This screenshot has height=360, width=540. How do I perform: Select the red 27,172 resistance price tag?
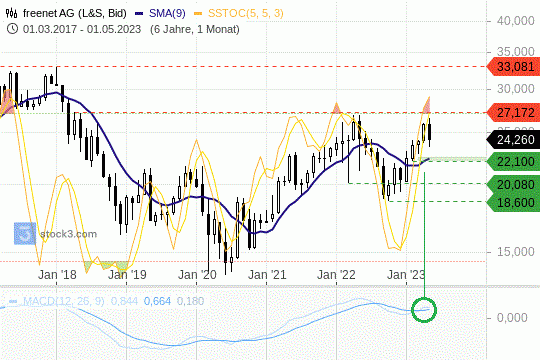tap(513, 113)
